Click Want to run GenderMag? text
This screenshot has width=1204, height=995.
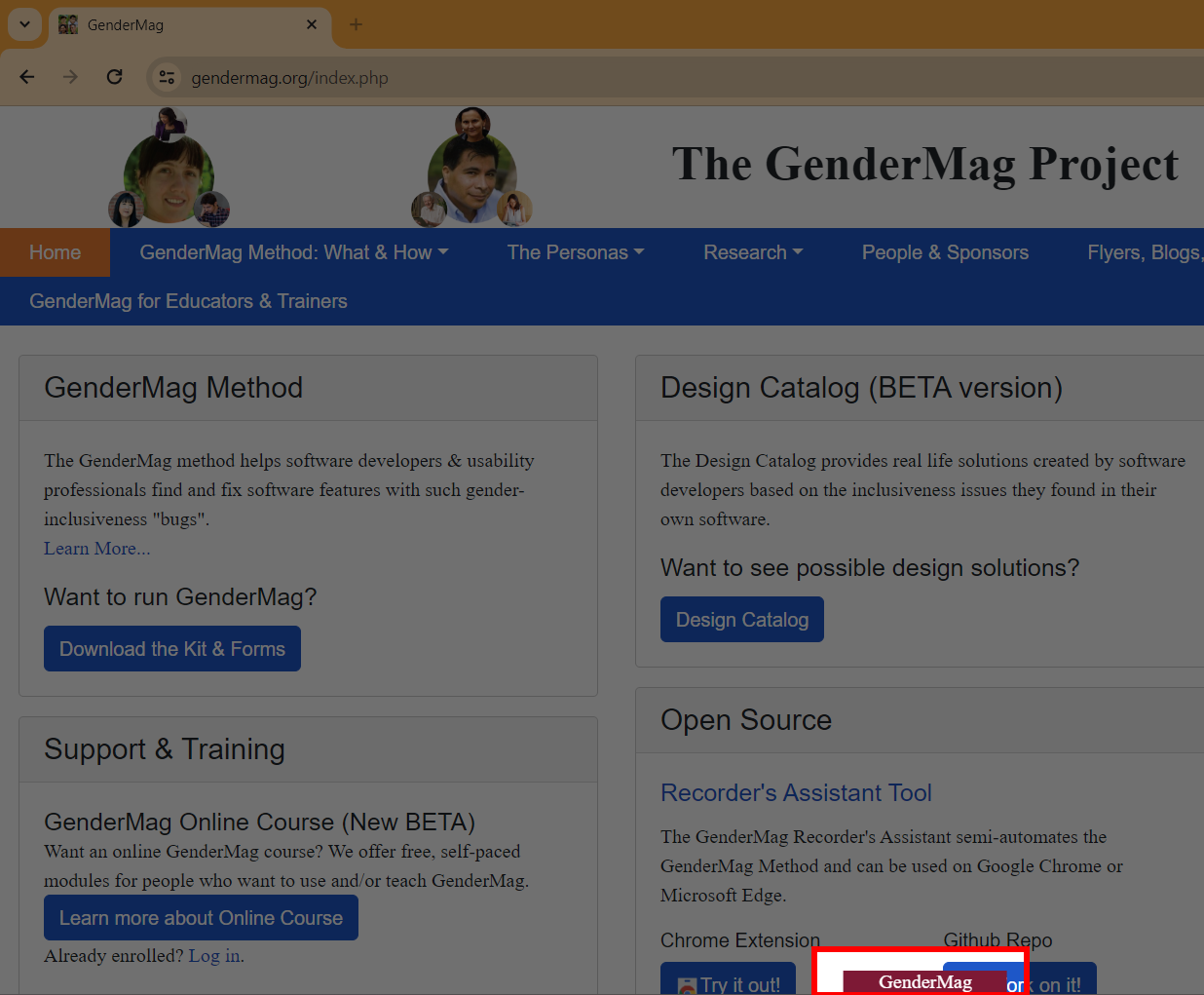180,596
